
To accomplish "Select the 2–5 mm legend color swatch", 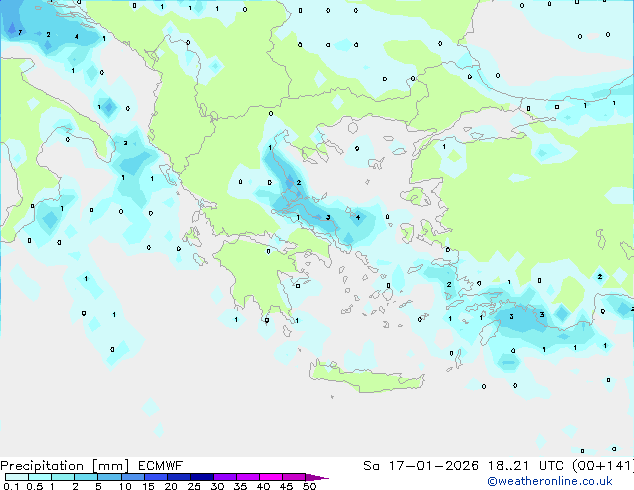I will pyautogui.click(x=86, y=477).
